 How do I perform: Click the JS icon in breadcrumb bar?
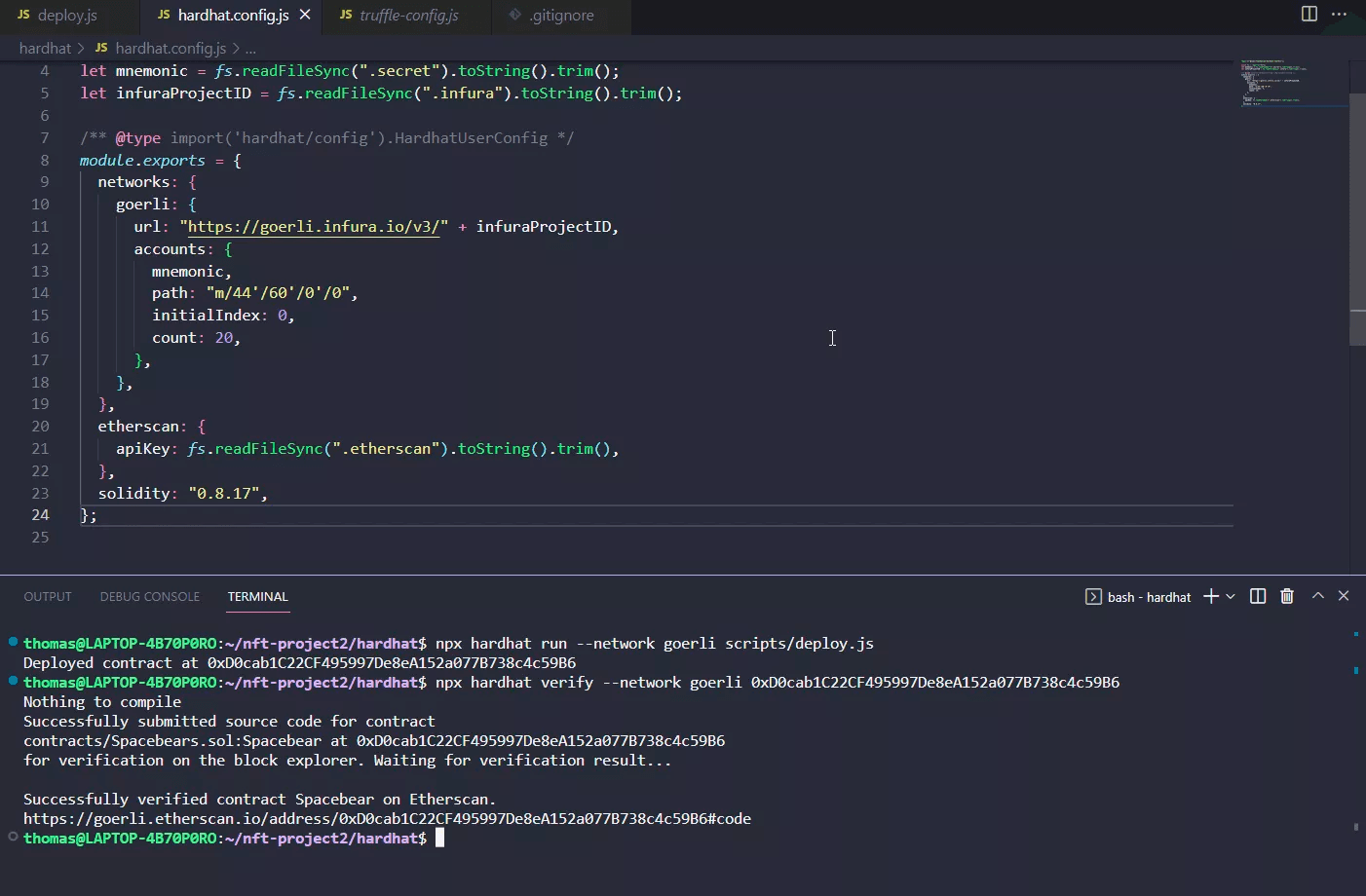pyautogui.click(x=101, y=48)
